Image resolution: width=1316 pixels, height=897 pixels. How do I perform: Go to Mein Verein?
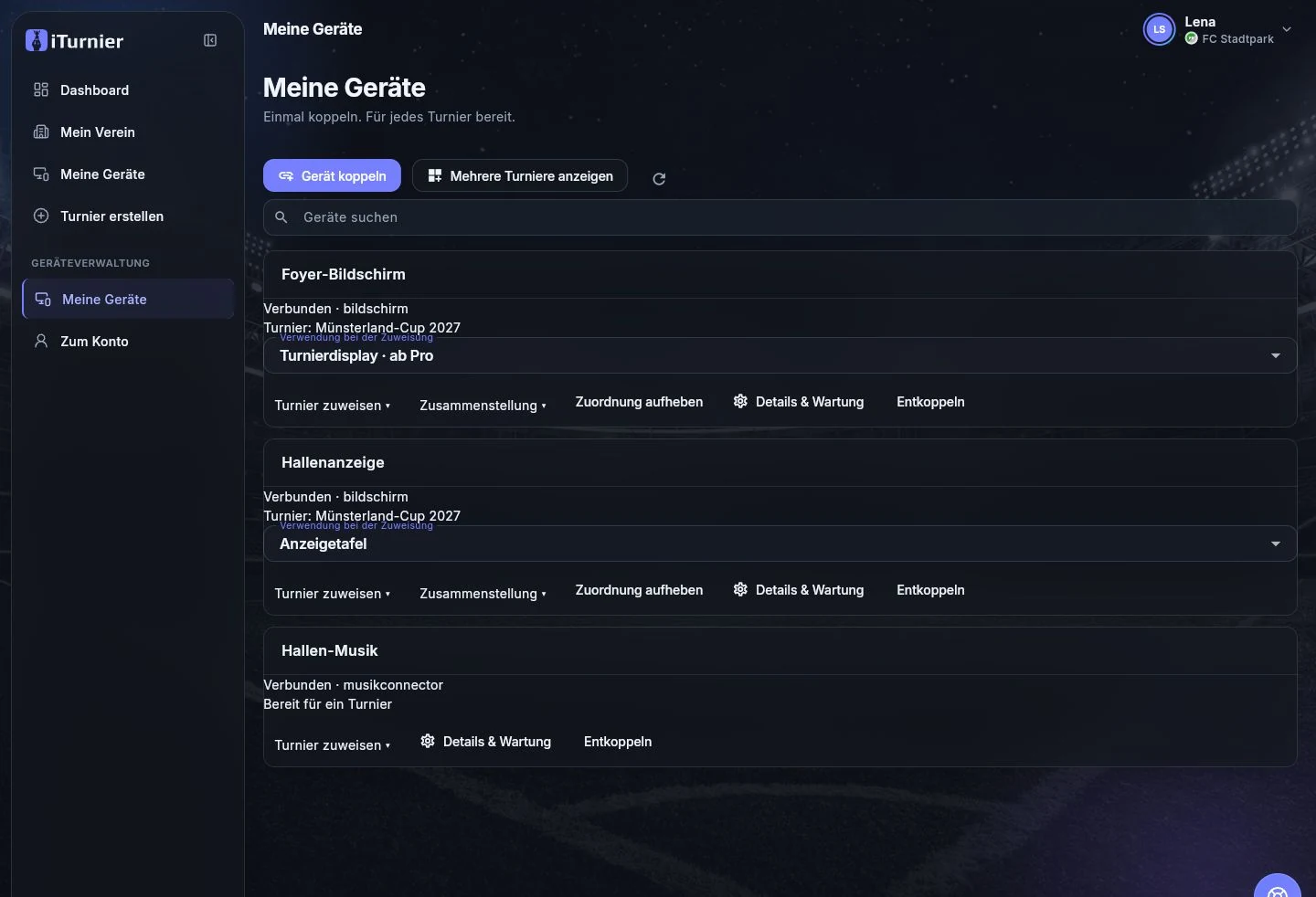(x=128, y=132)
